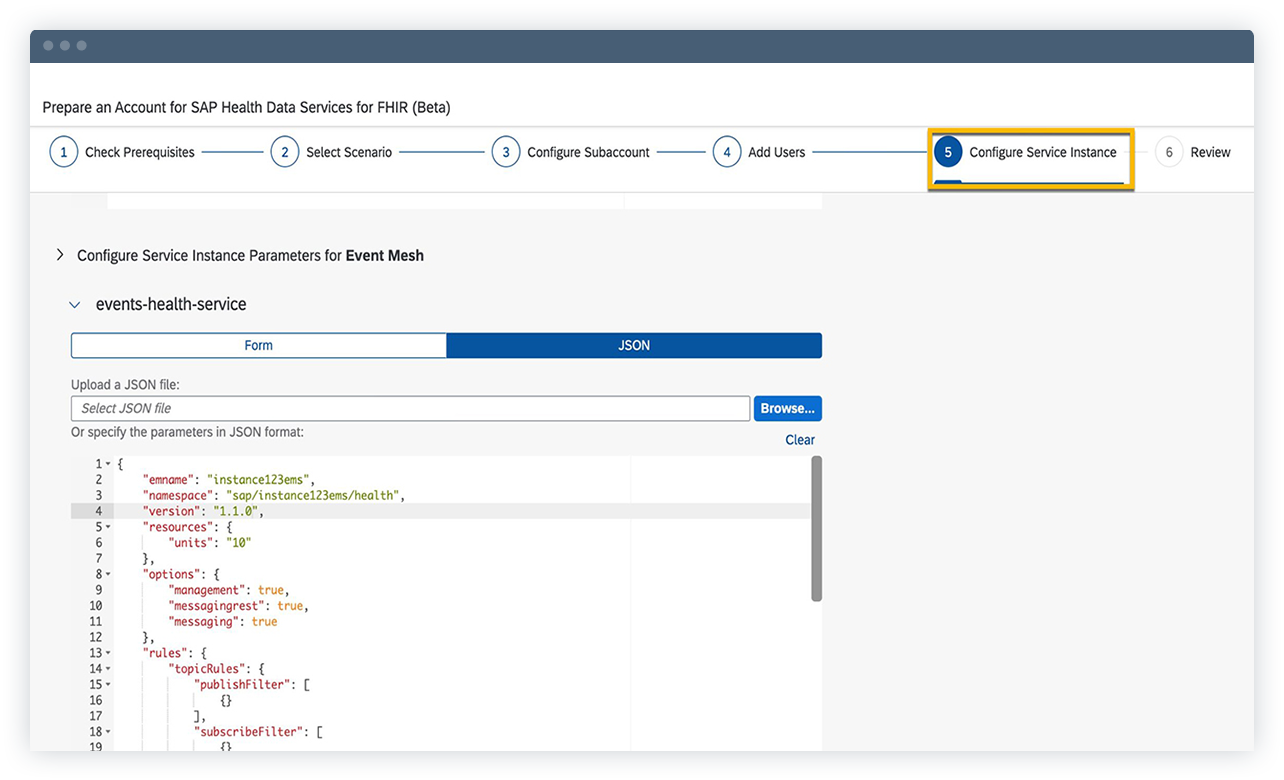Jump to step 6 Review
This screenshot has height=780, width=1284.
click(x=1168, y=152)
